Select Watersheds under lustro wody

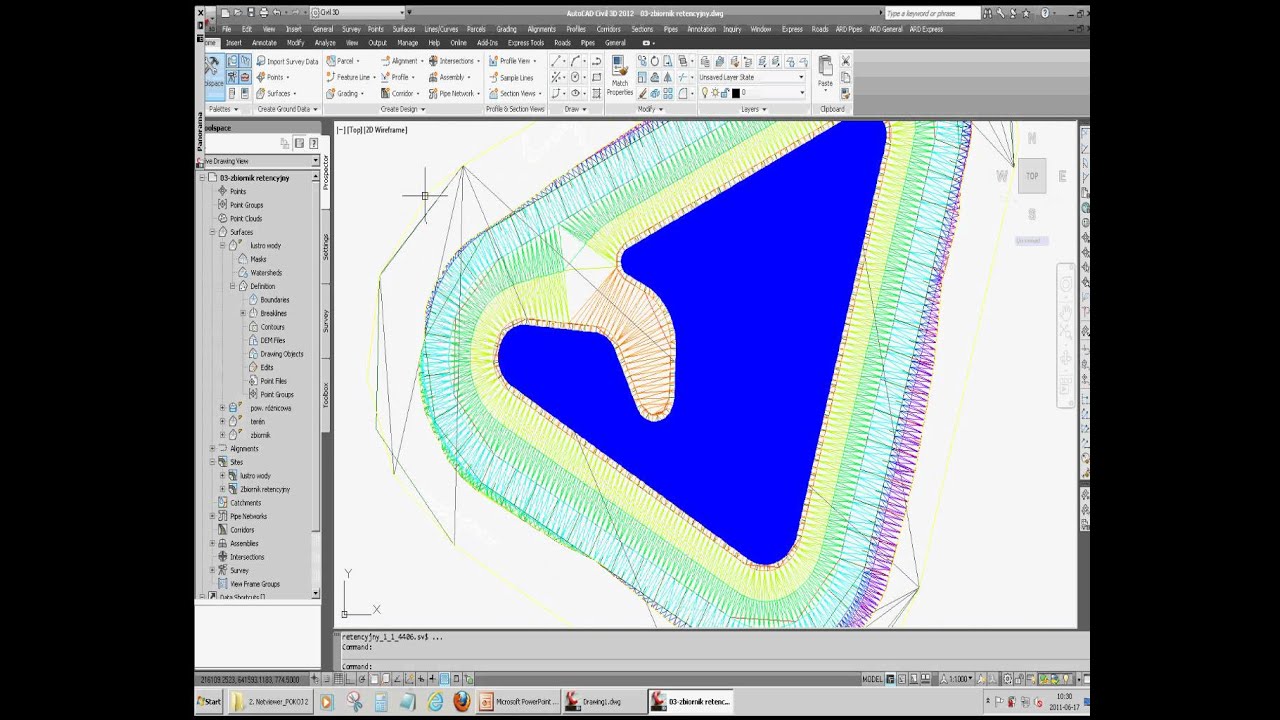click(266, 272)
